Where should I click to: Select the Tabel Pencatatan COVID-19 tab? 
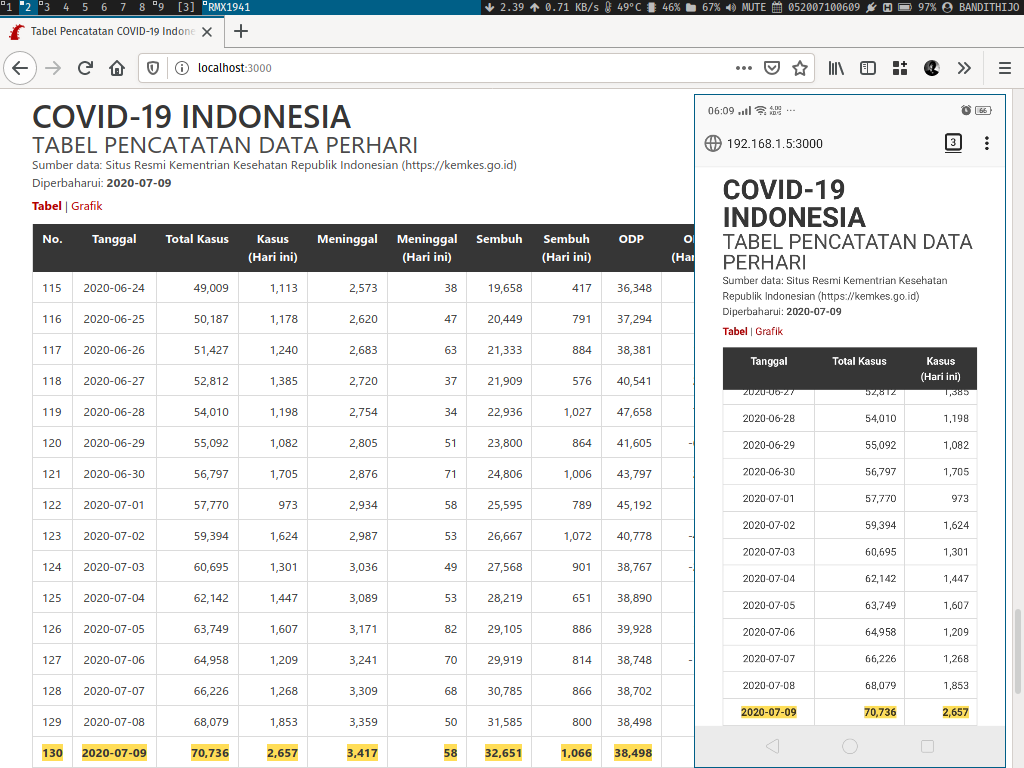(x=110, y=31)
